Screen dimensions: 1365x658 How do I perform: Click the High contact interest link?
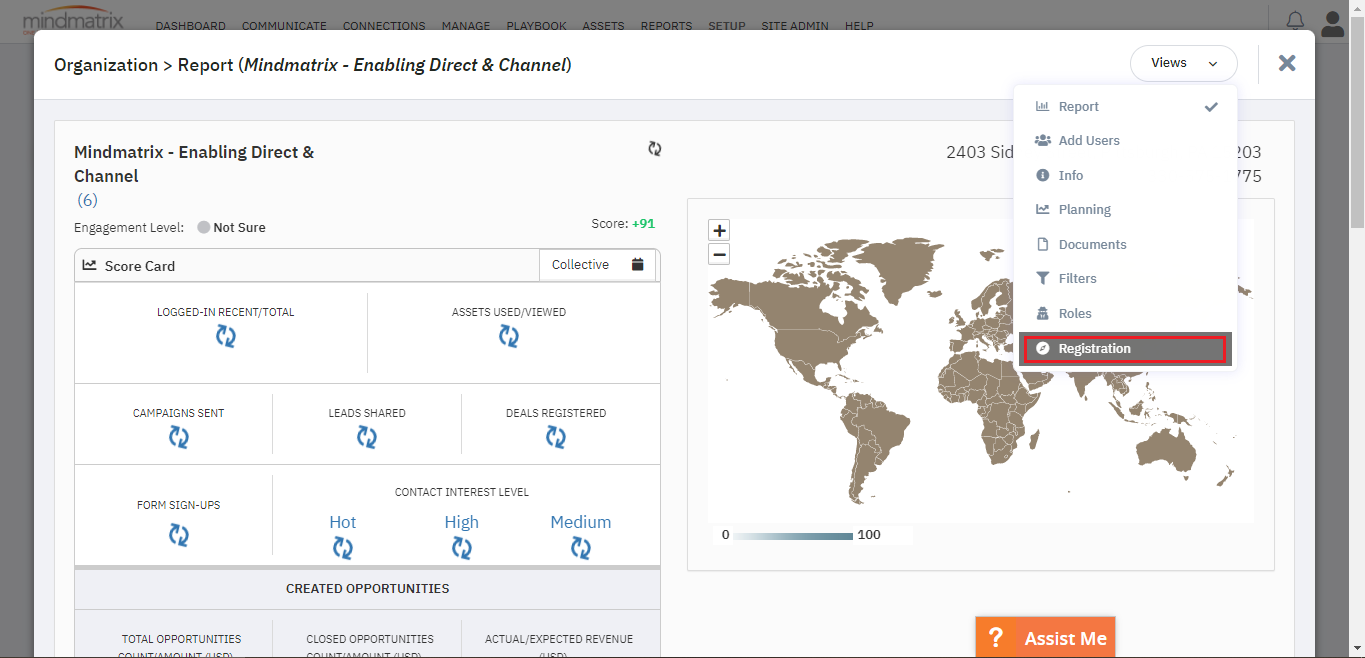click(x=462, y=522)
